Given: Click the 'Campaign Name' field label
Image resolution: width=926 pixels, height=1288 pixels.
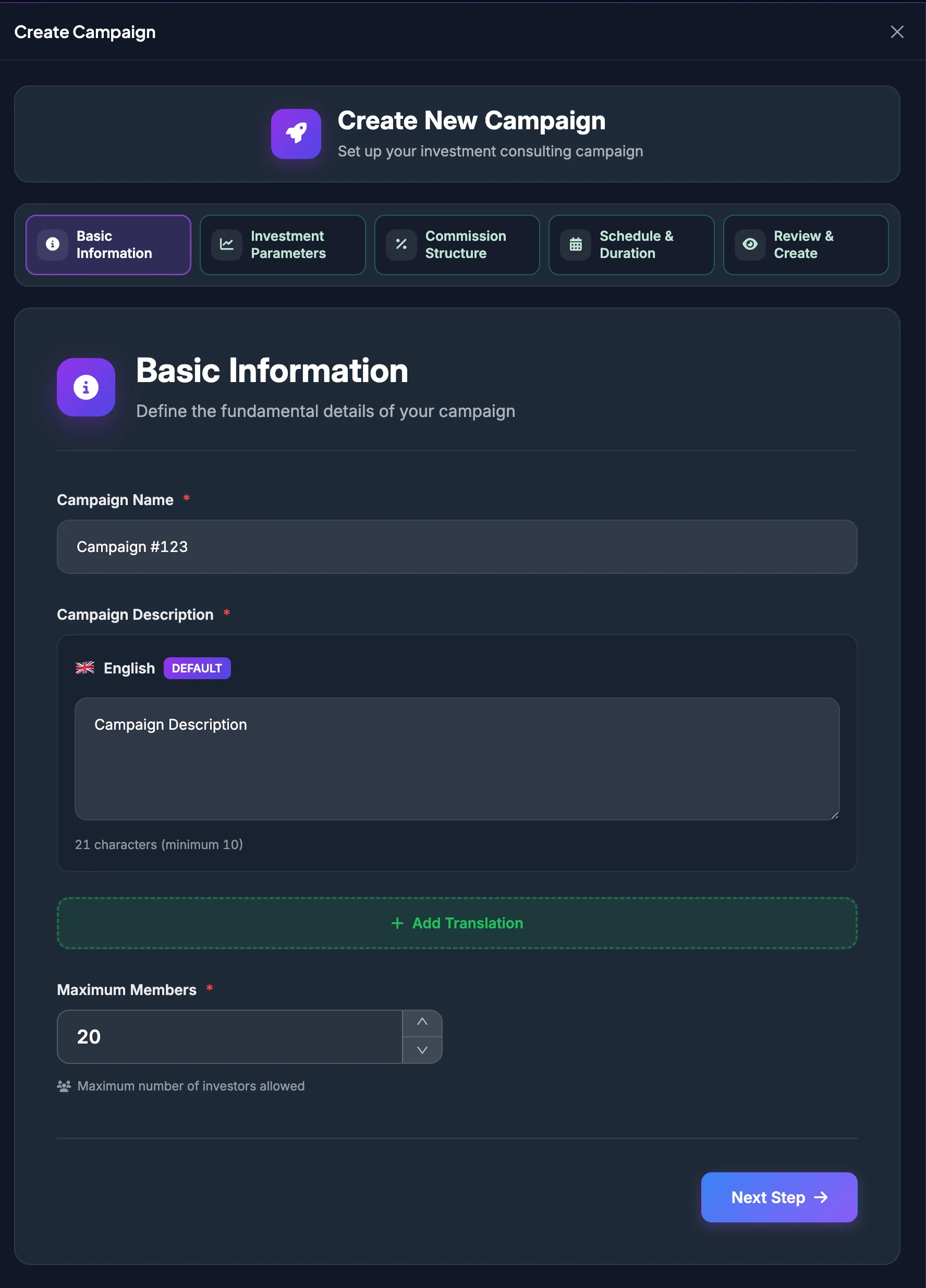Looking at the screenshot, I should click(x=115, y=500).
